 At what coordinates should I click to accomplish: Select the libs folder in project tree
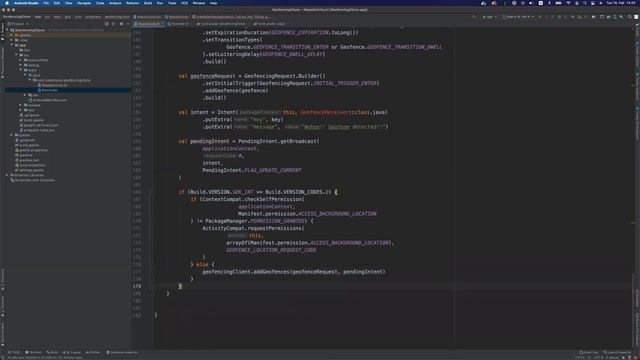coord(25,50)
